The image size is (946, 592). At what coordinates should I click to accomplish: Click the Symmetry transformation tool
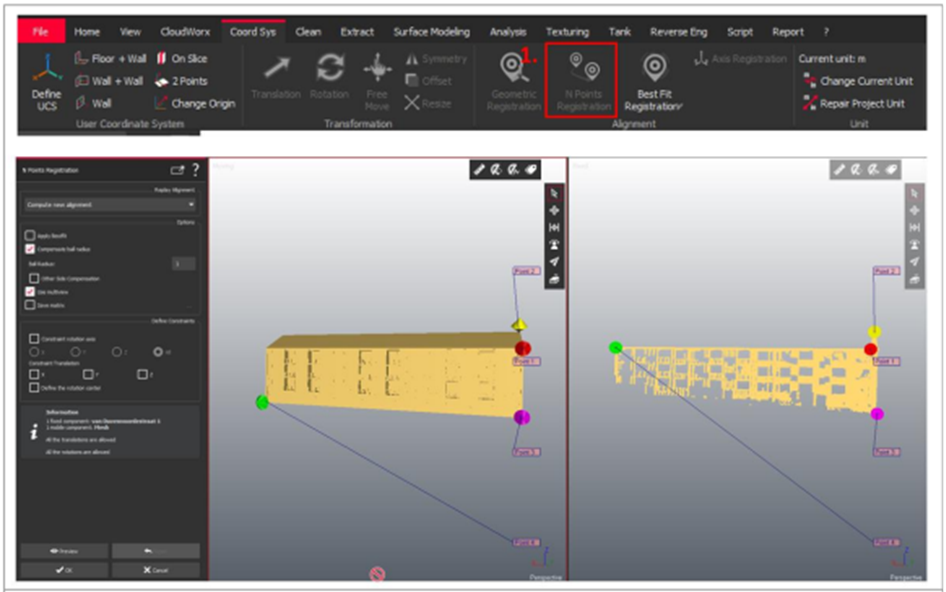tap(436, 59)
